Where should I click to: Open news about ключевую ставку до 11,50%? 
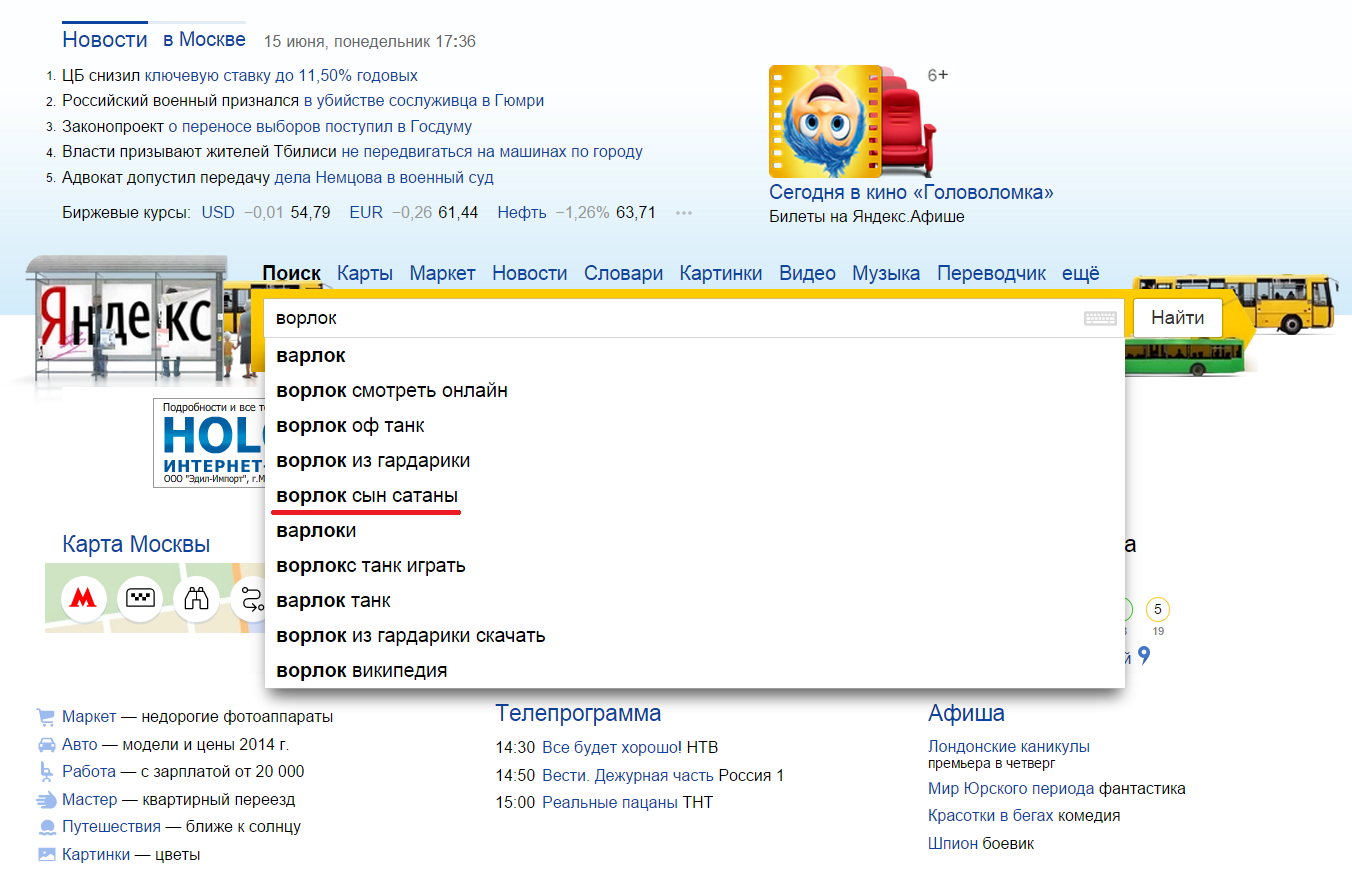(x=281, y=75)
